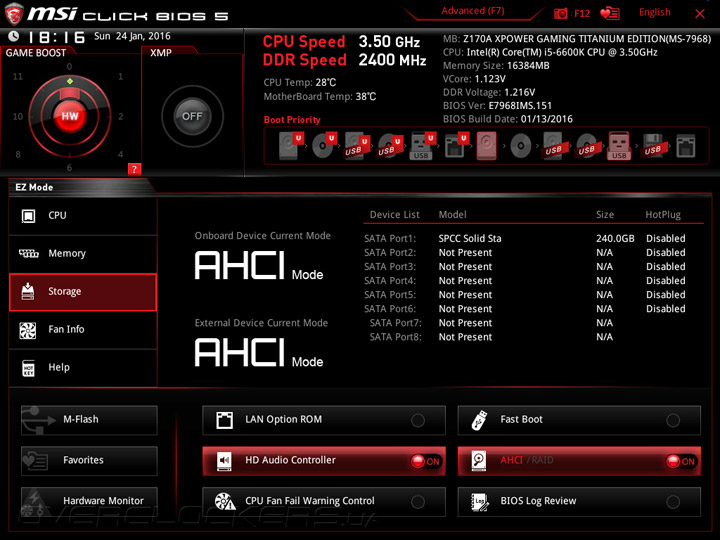Take a screenshot with the F12 camera icon
Viewport: 720px width, 540px height.
[561, 13]
